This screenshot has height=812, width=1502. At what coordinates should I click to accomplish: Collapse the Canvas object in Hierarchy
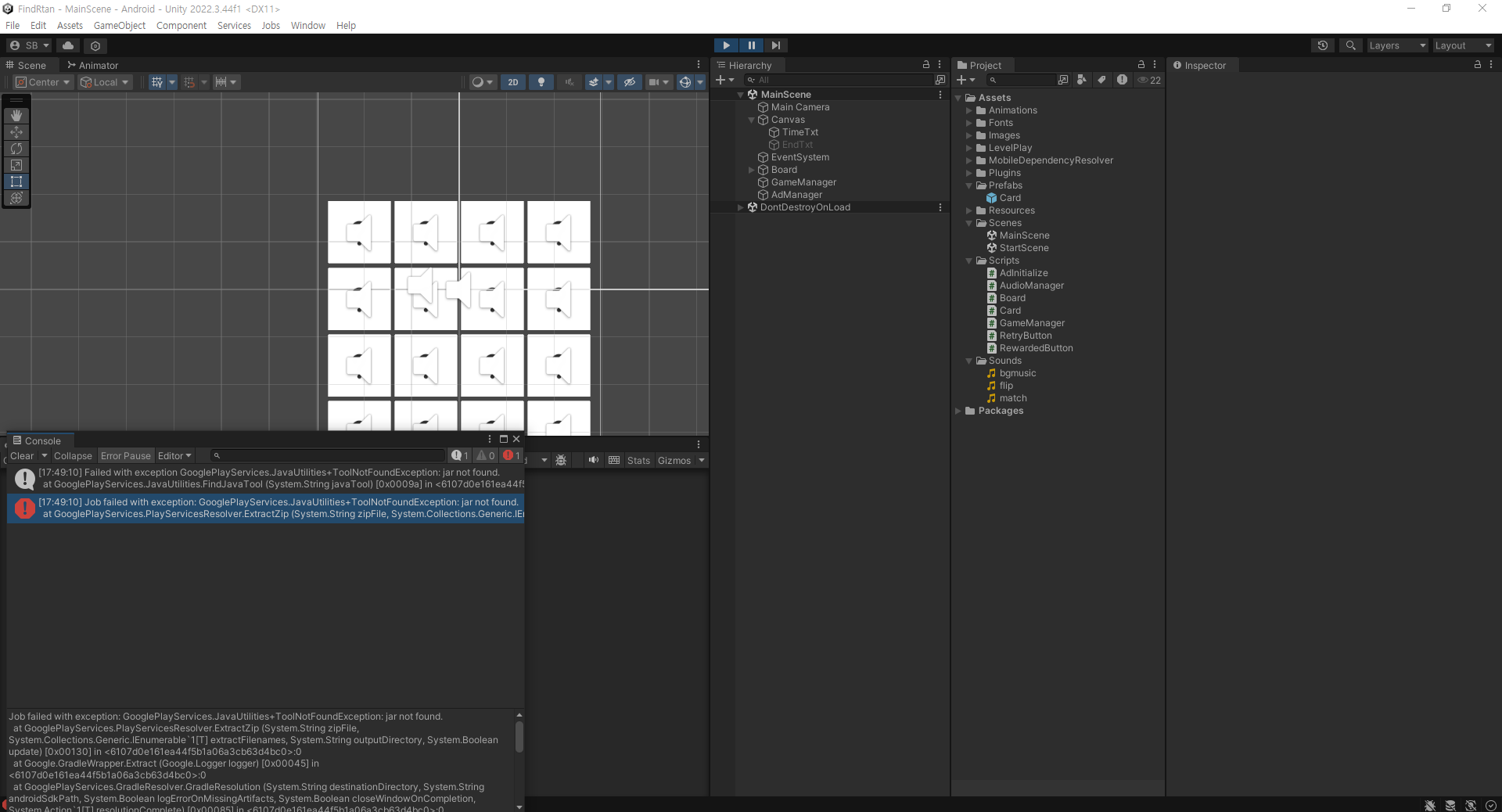click(x=751, y=120)
